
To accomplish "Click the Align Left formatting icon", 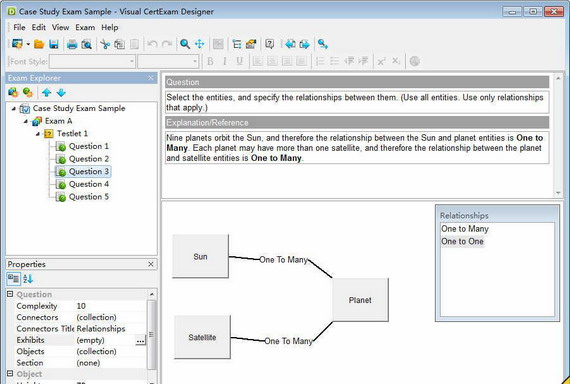I will pos(258,61).
